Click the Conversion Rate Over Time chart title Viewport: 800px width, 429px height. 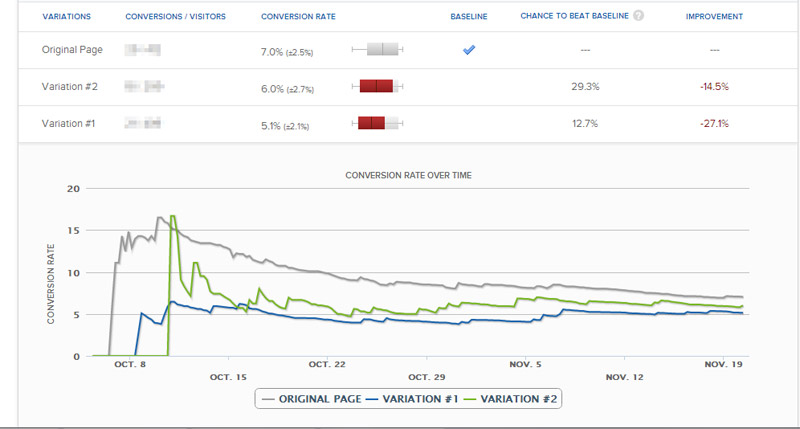pyautogui.click(x=408, y=175)
